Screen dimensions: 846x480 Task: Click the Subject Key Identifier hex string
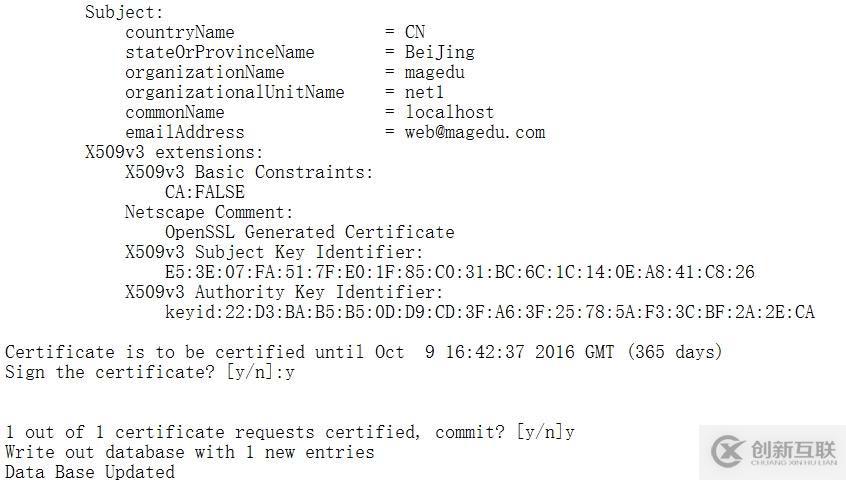point(459,272)
